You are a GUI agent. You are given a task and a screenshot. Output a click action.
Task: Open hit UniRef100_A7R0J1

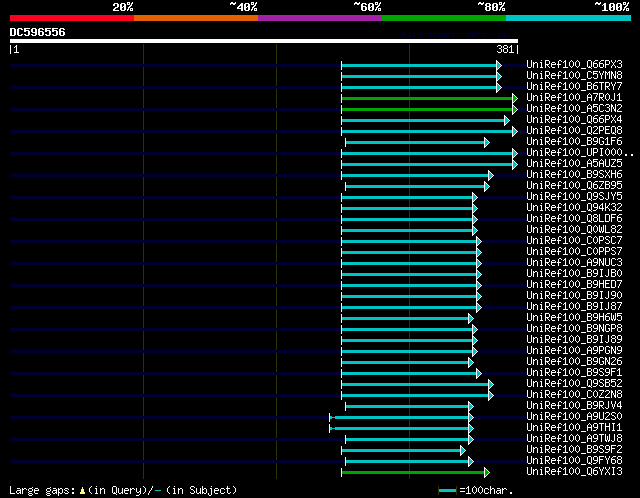[574, 97]
